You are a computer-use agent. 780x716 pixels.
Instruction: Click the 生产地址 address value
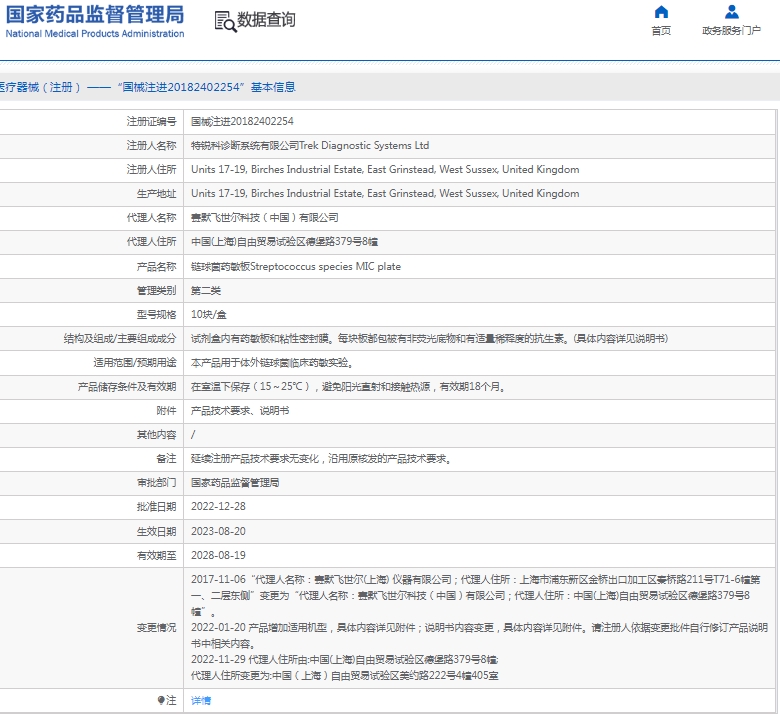[385, 194]
